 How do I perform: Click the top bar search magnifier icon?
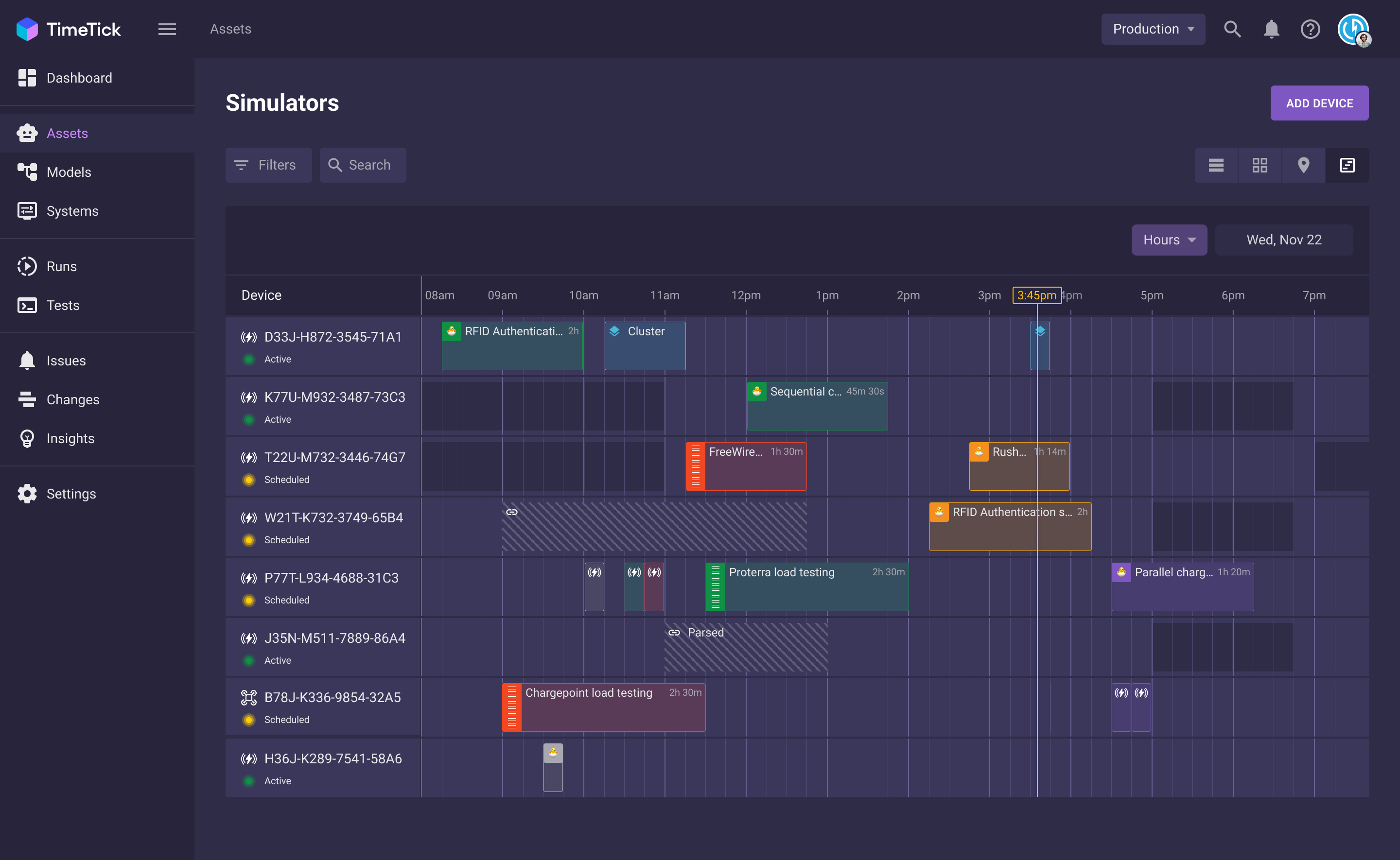tap(1232, 29)
